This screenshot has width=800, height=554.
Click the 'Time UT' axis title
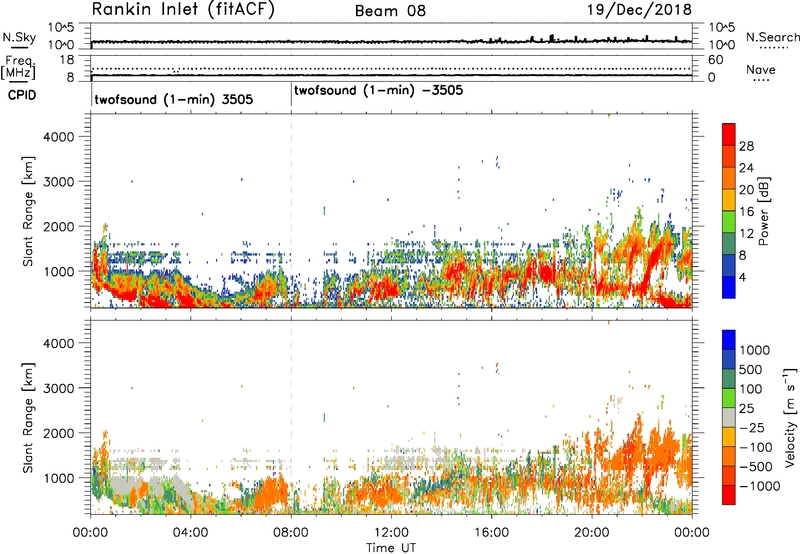[391, 548]
